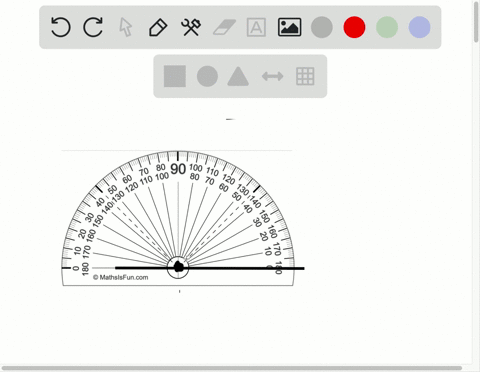This screenshot has width=480, height=372.
Task: Click the large 90 degree label on protractor
Action: [x=178, y=169]
